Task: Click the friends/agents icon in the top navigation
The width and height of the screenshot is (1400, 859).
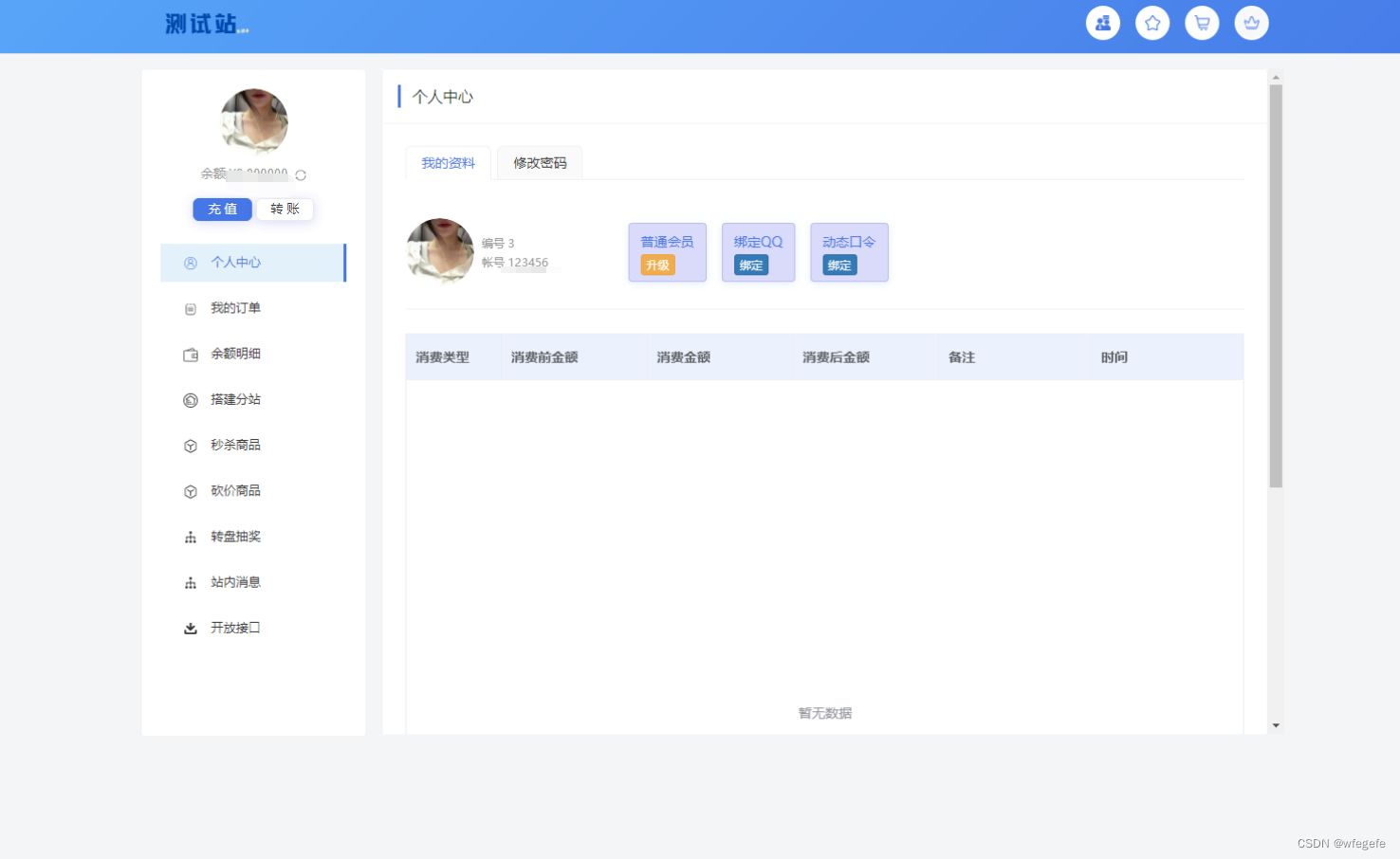Action: point(1102,22)
